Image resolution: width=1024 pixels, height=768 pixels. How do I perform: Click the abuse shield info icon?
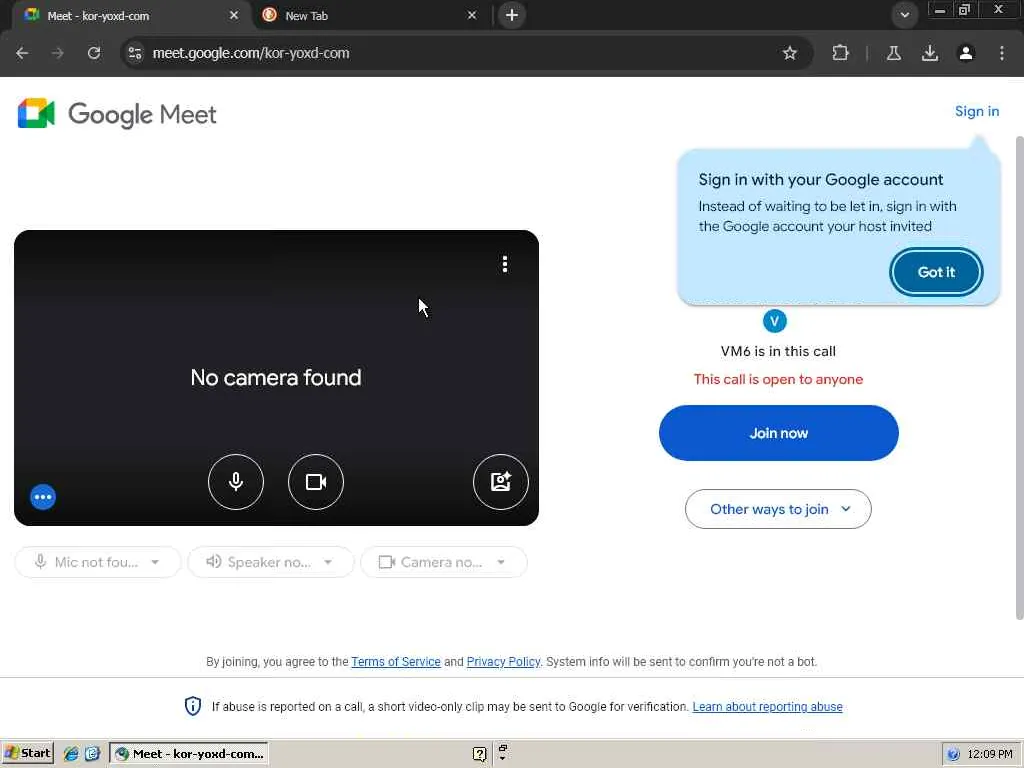(x=193, y=706)
